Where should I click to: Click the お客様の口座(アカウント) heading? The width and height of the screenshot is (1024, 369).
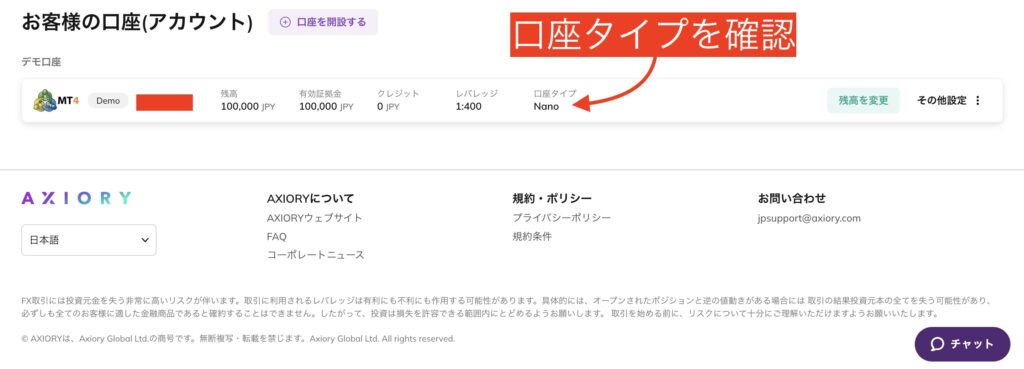tap(137, 22)
